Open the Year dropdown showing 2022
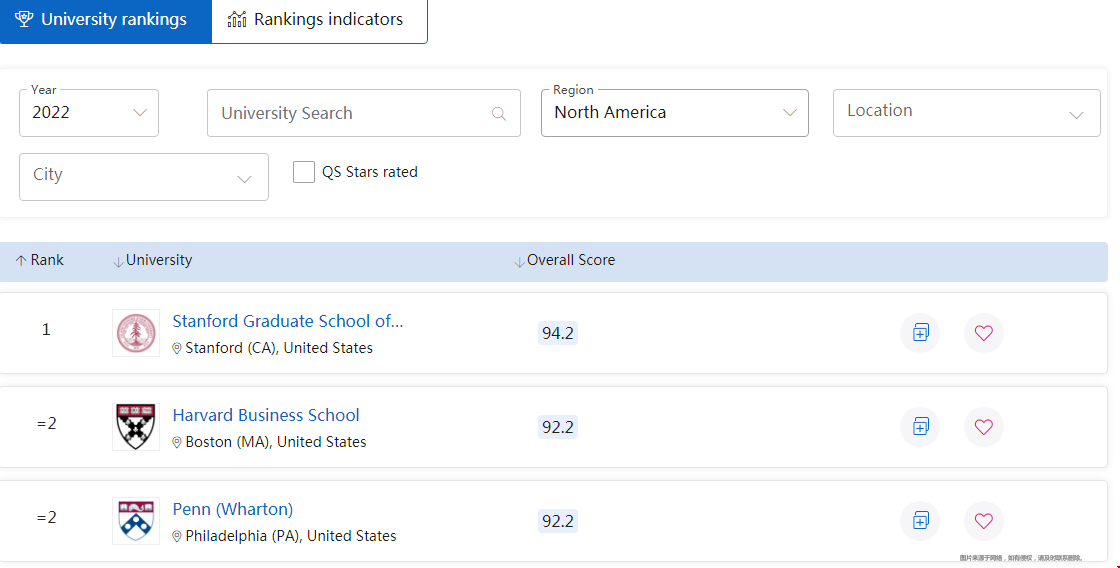 [89, 113]
